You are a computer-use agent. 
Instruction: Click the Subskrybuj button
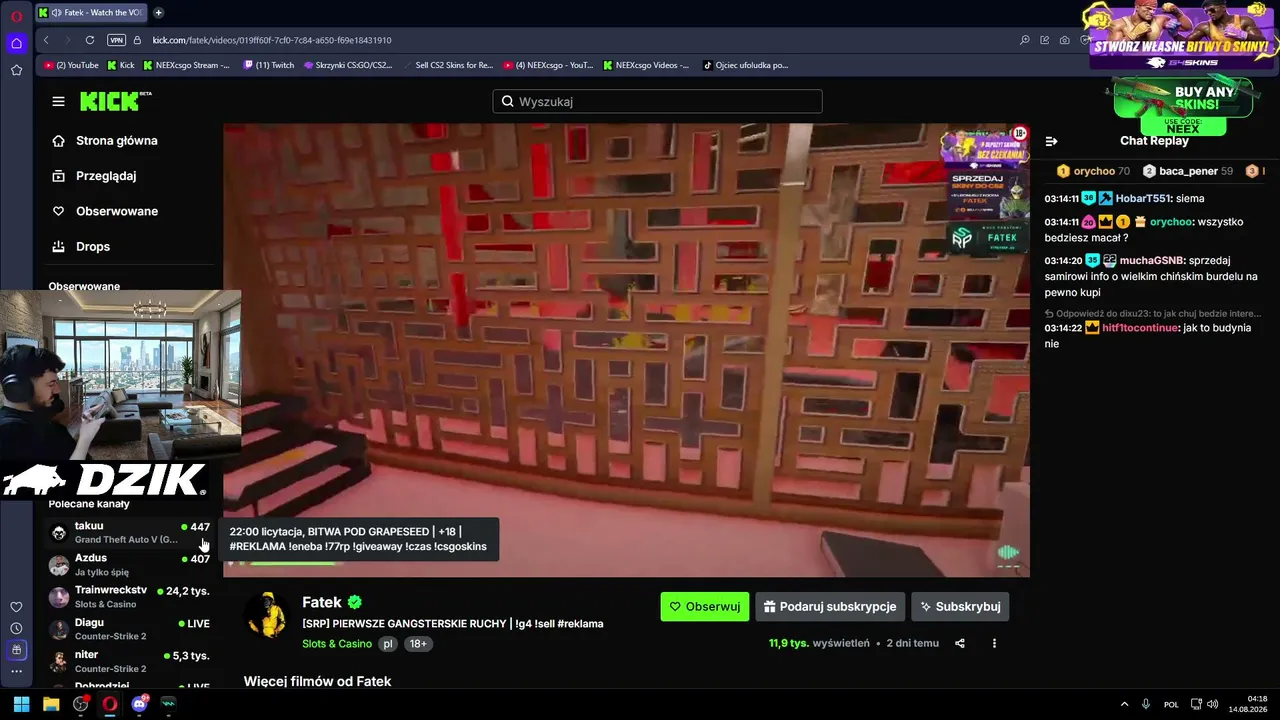[960, 606]
